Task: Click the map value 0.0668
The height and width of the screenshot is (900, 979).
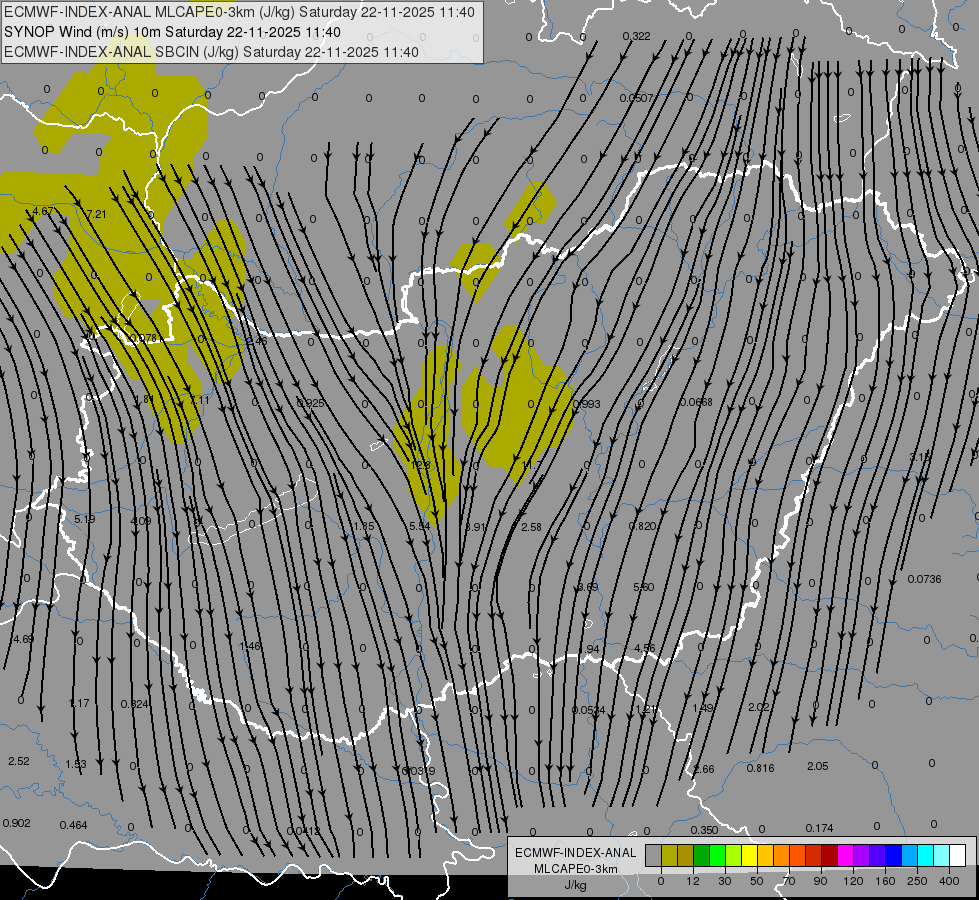Action: tap(696, 402)
